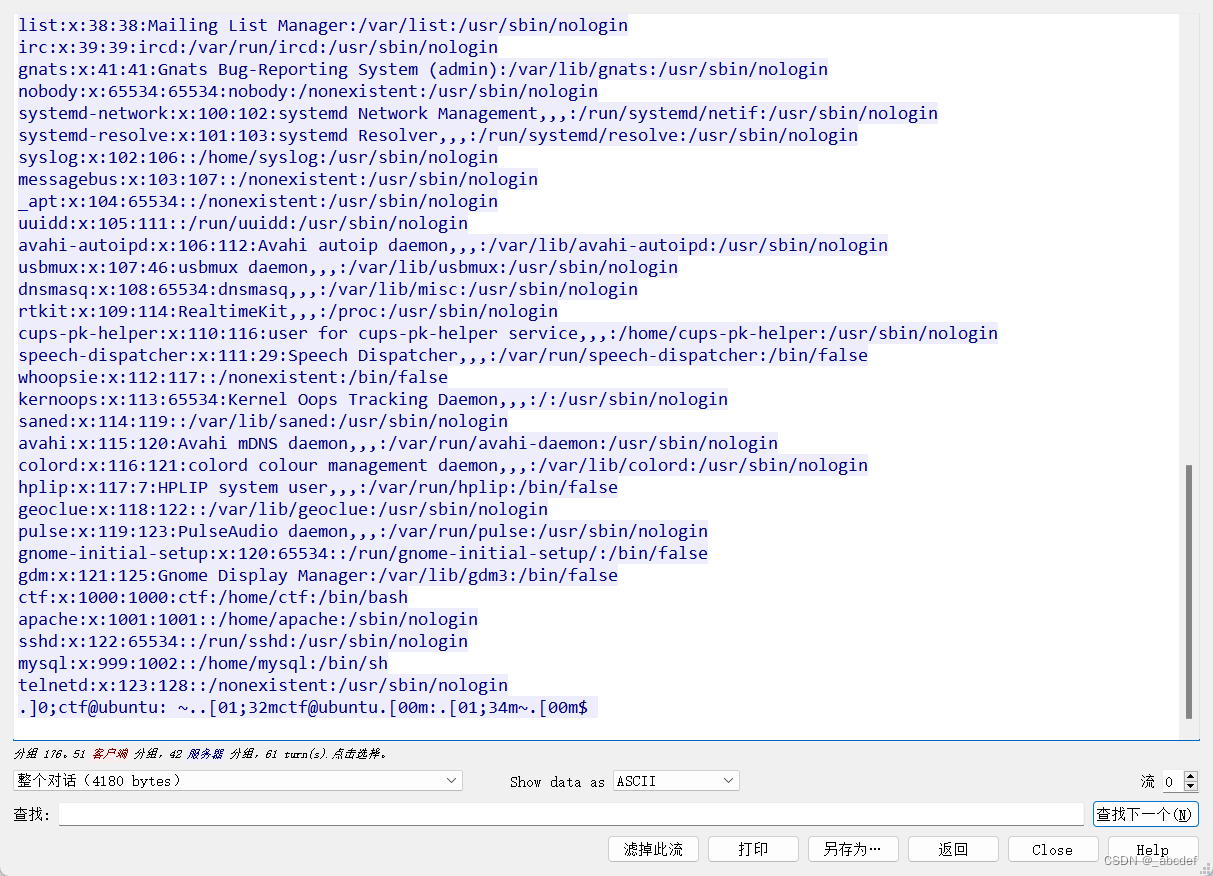Click the systemd-resolve line
1213x876 pixels.
pyautogui.click(x=438, y=135)
